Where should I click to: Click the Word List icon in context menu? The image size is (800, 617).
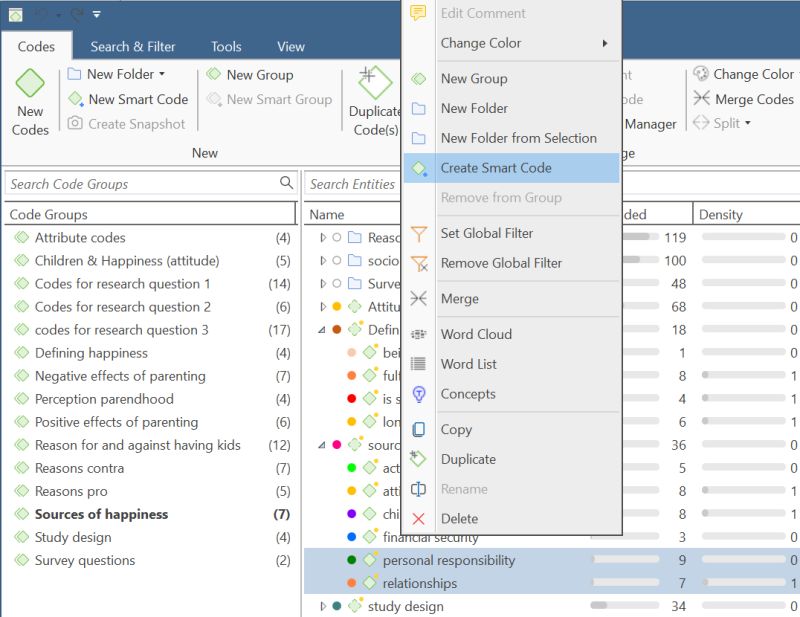coord(418,364)
